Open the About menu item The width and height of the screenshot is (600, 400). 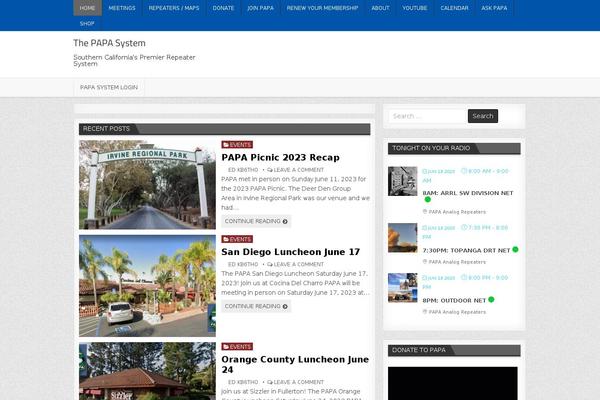(x=380, y=8)
